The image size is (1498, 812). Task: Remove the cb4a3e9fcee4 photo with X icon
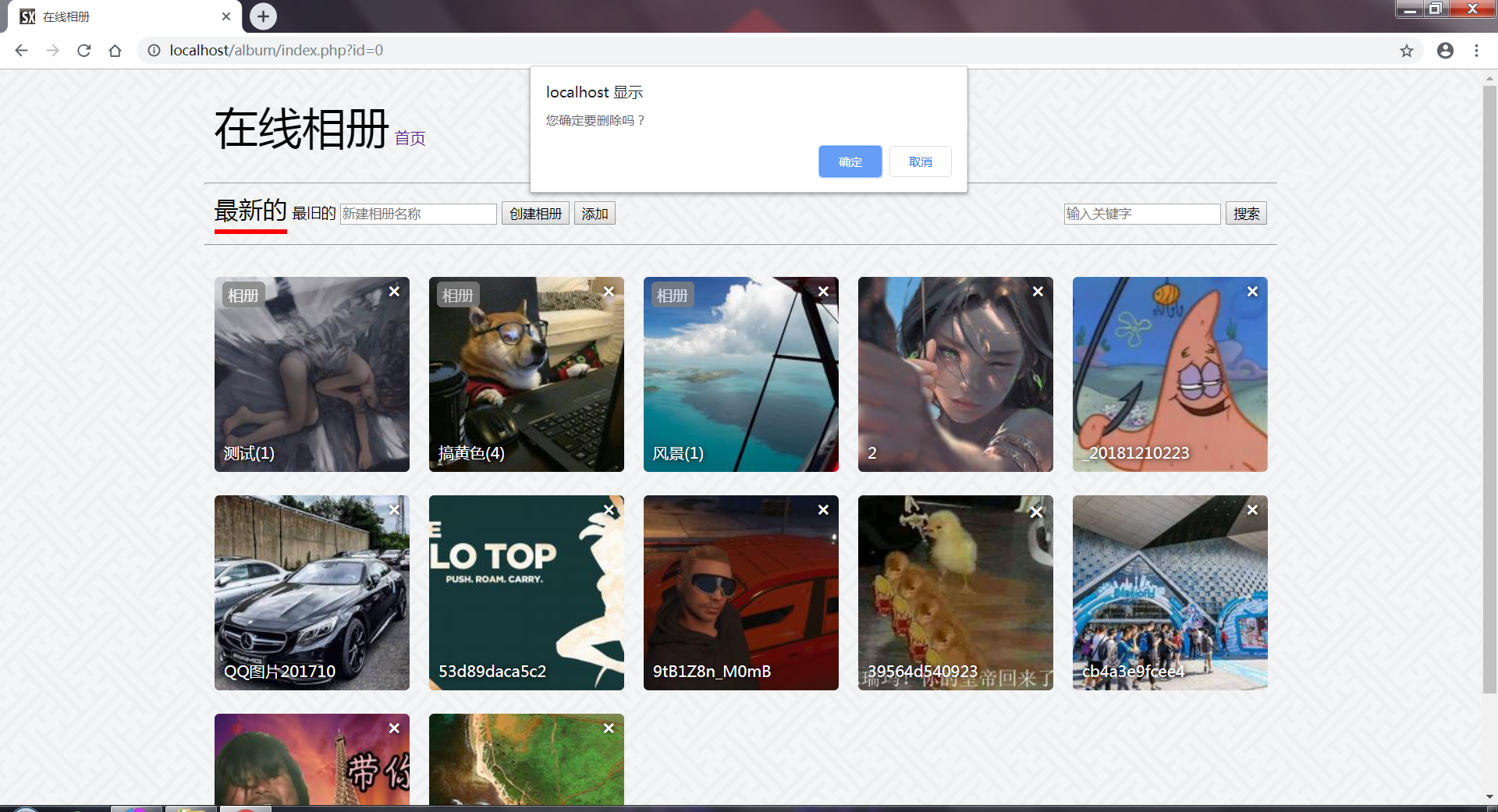pyautogui.click(x=1252, y=509)
